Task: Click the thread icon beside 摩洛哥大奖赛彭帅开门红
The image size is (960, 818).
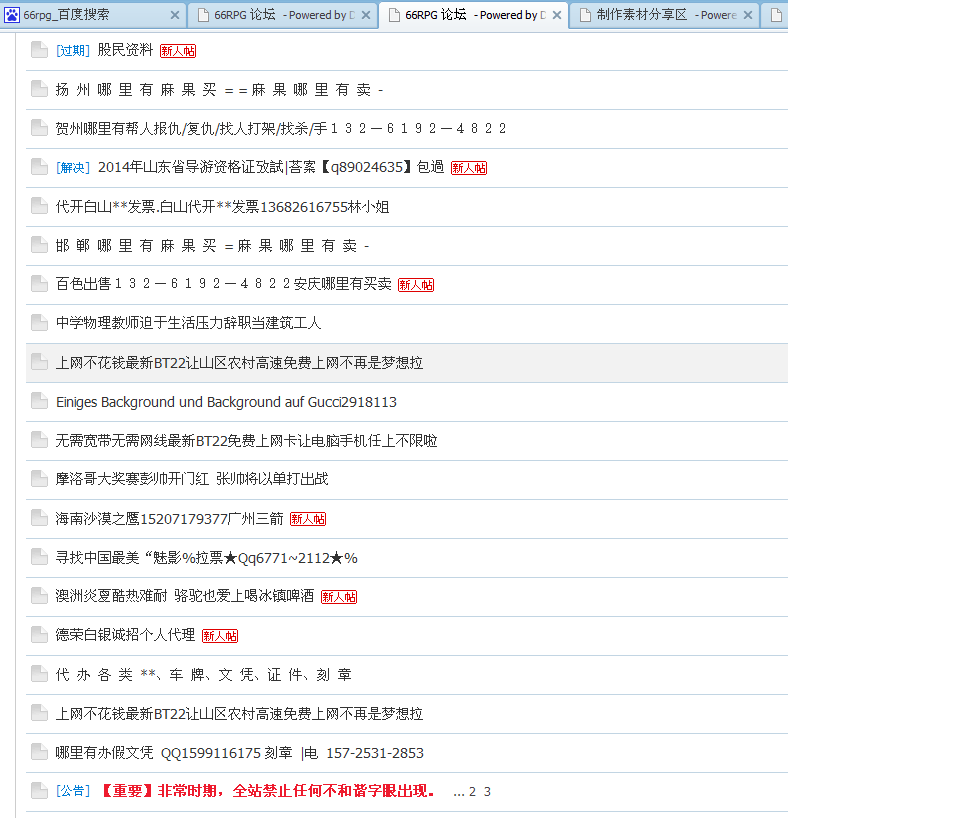Action: [x=39, y=479]
